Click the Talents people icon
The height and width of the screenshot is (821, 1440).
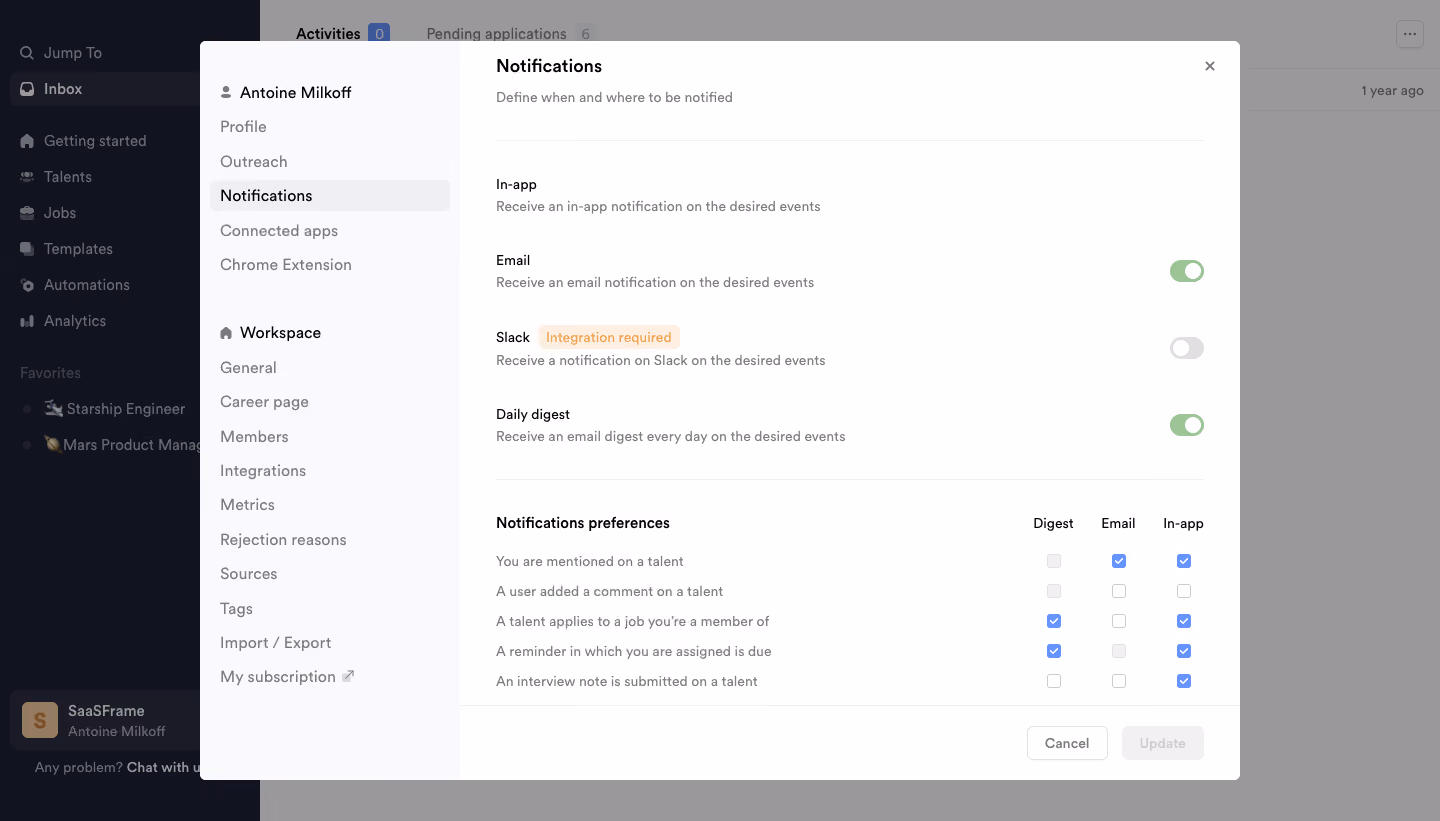pos(27,177)
